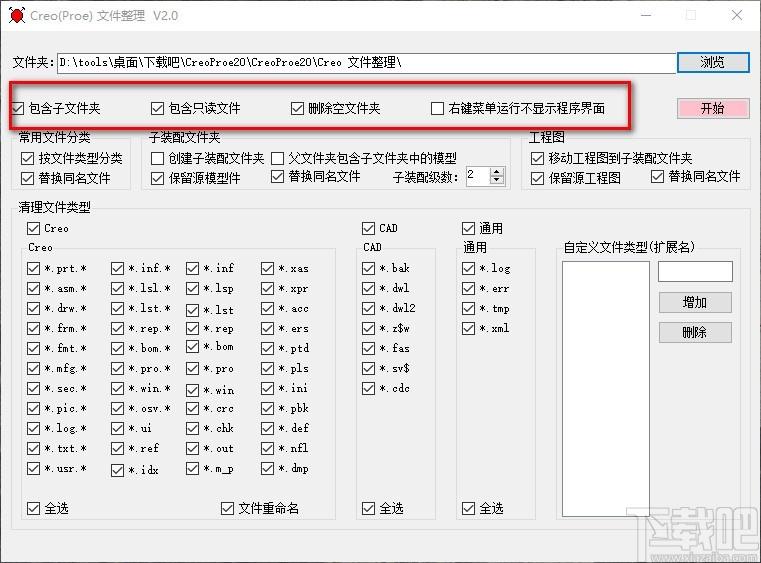Decrease 子装配级数 with down arrow
This screenshot has height=563, width=761.
point(496,180)
